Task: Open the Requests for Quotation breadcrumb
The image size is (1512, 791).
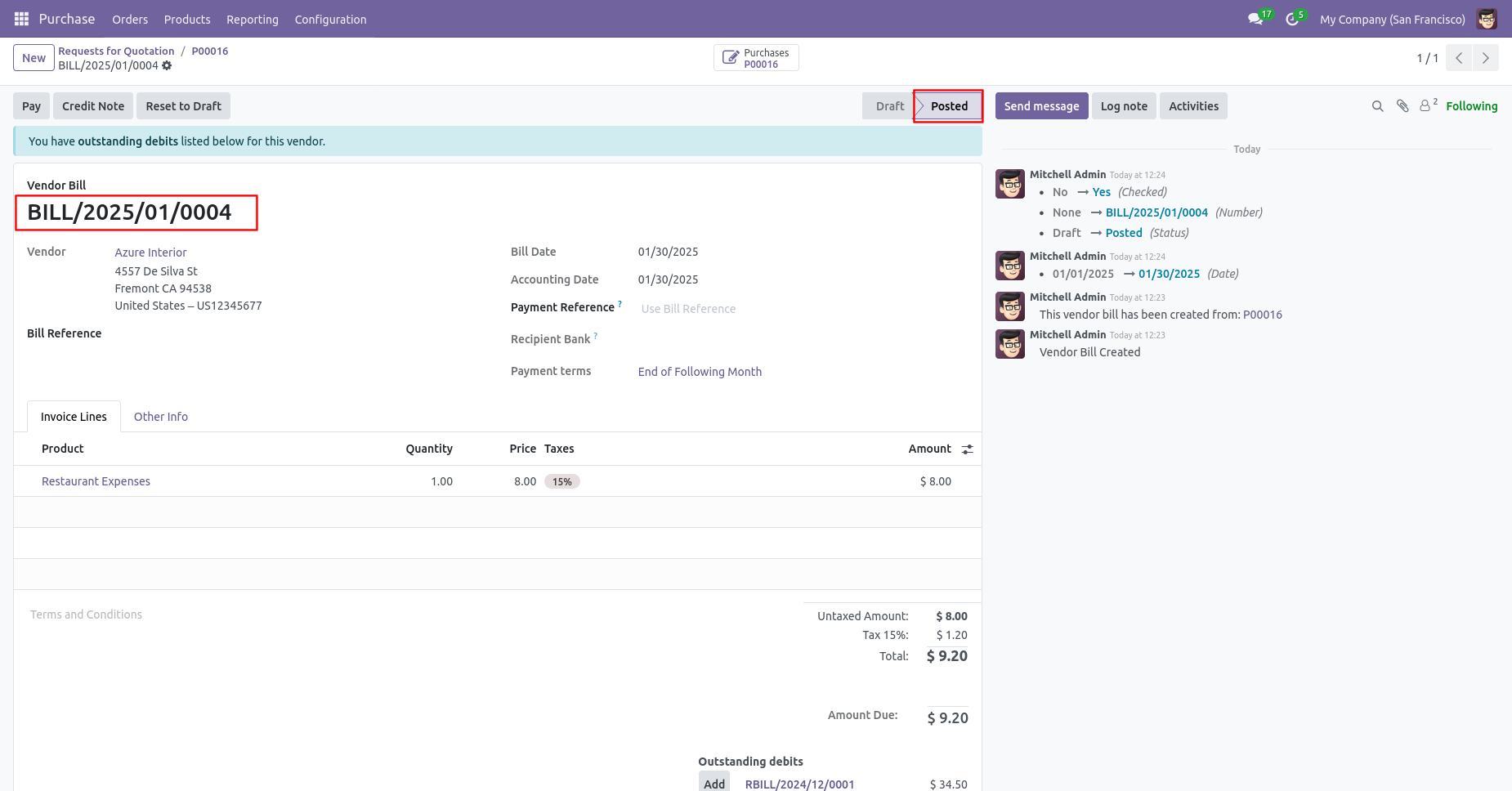Action: point(116,51)
